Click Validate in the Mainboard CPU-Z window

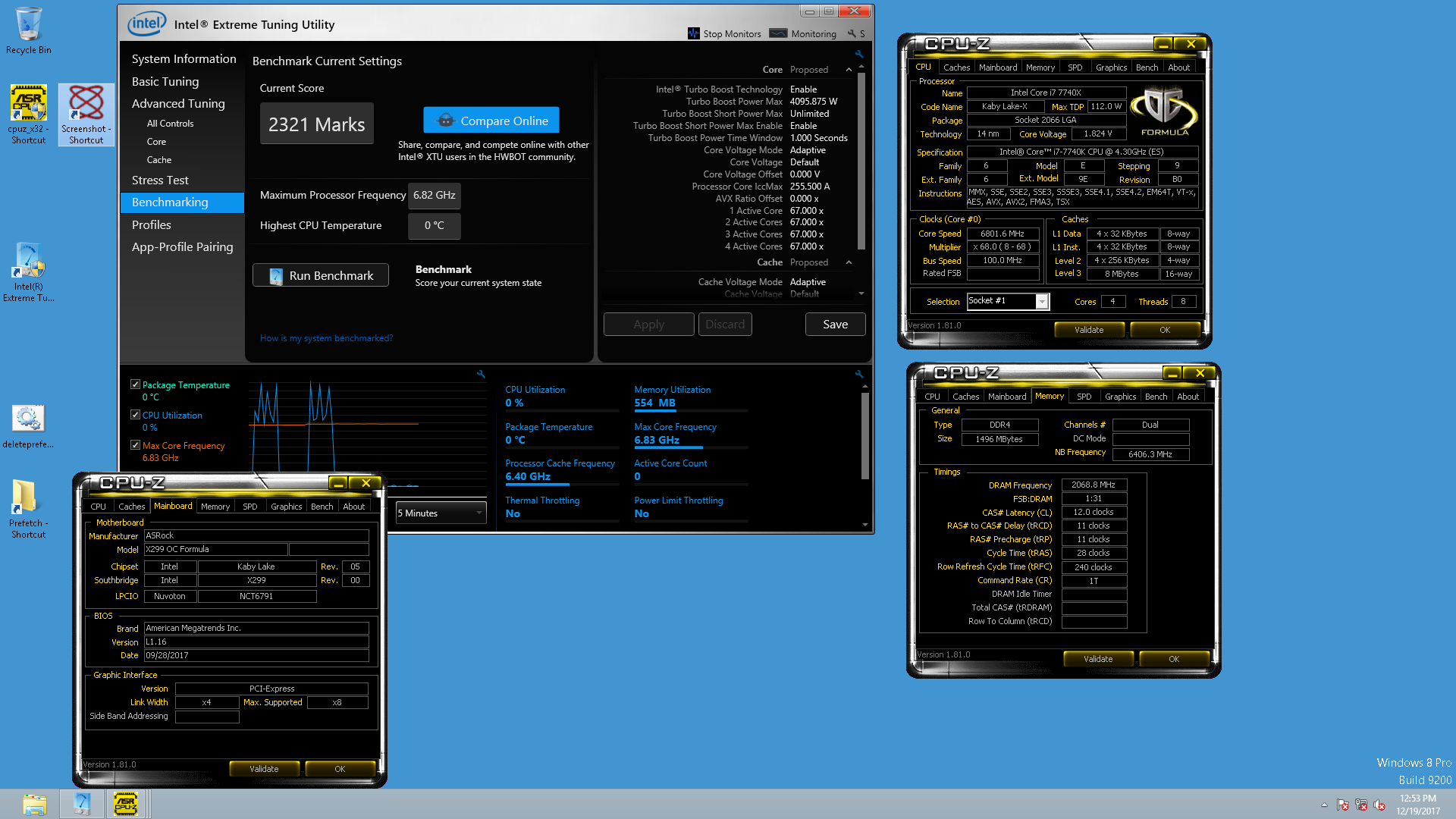click(264, 769)
